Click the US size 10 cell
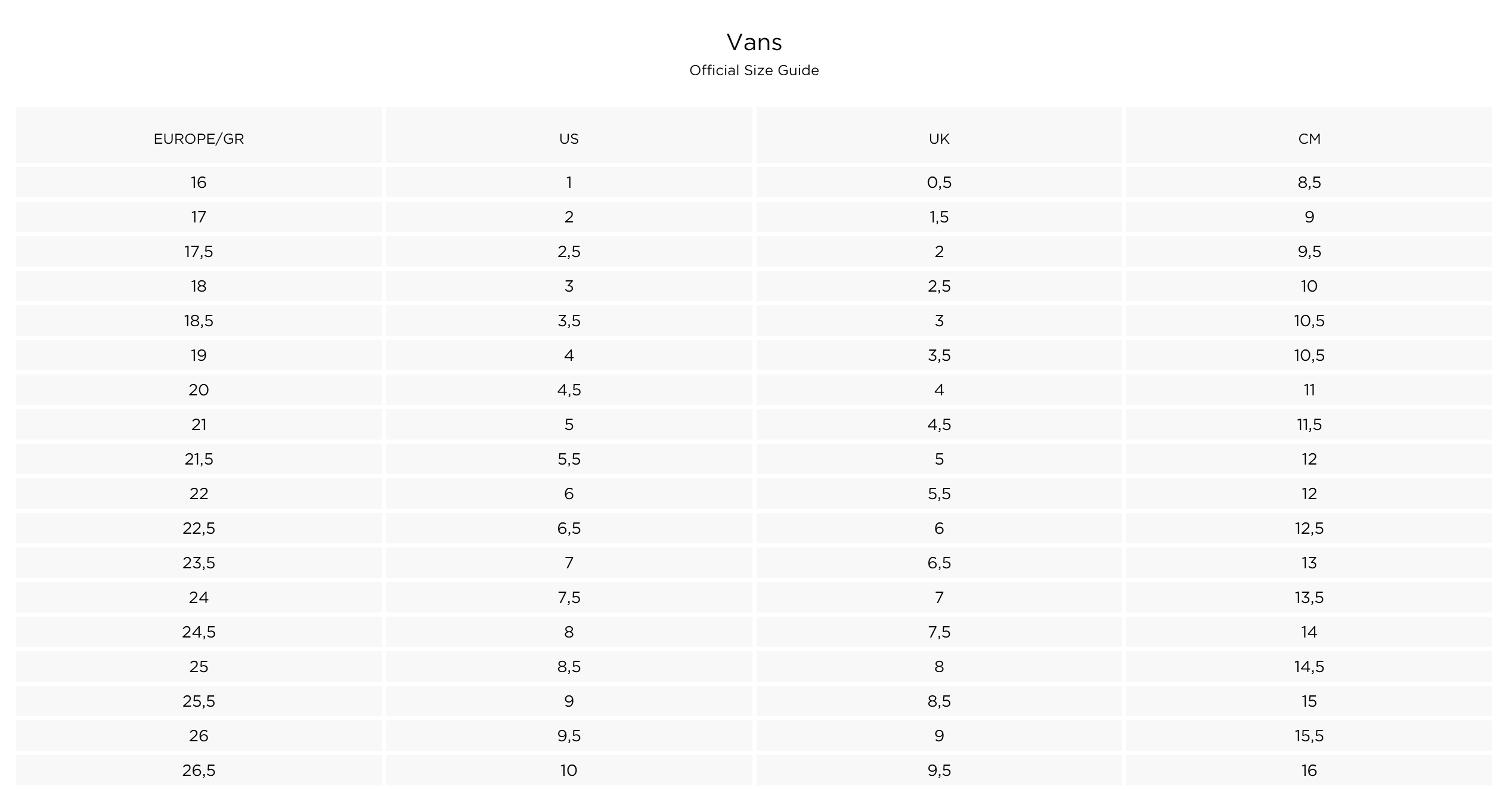The height and width of the screenshot is (789, 1512). (569, 770)
